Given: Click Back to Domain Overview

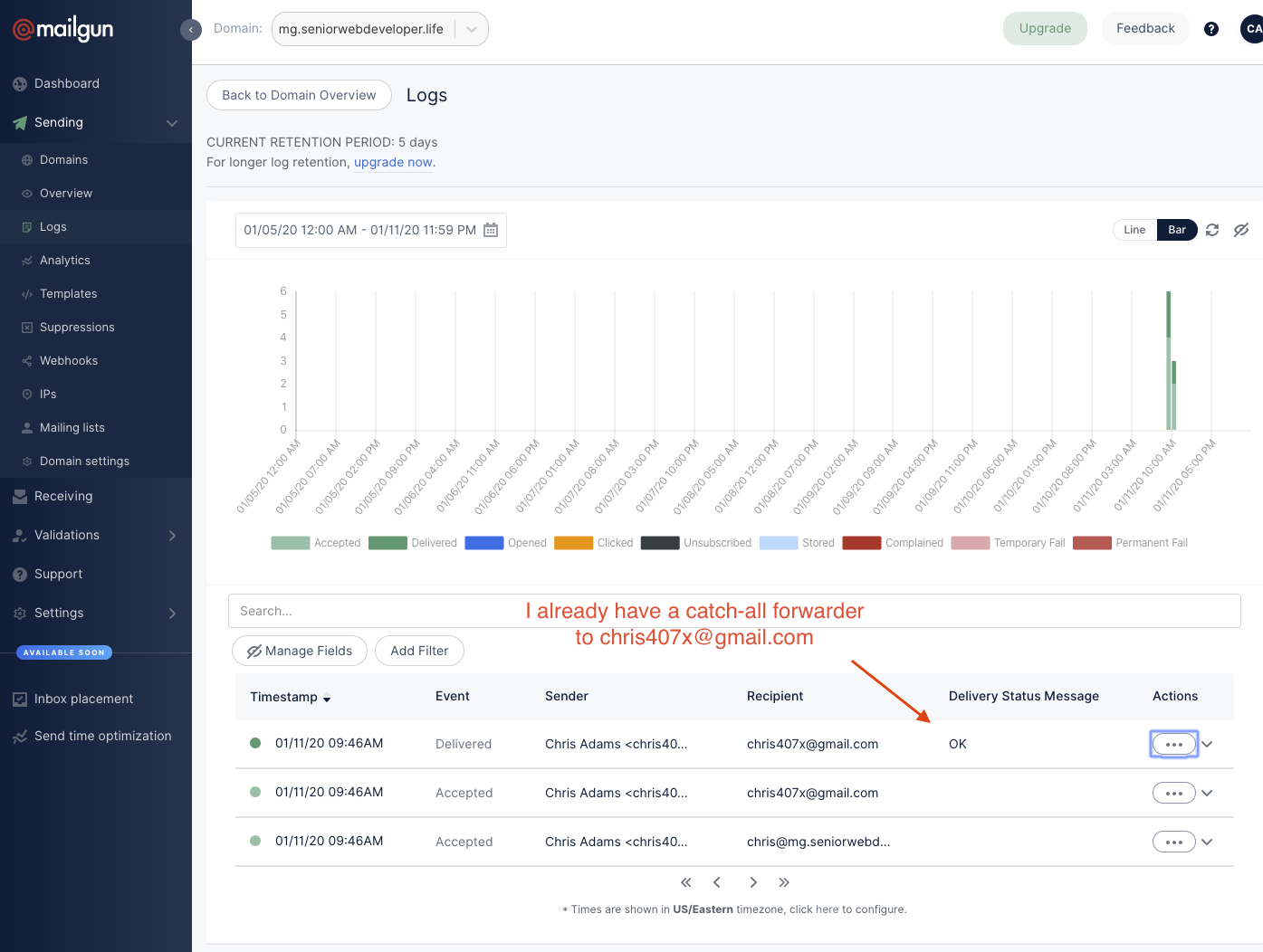Looking at the screenshot, I should [x=299, y=95].
